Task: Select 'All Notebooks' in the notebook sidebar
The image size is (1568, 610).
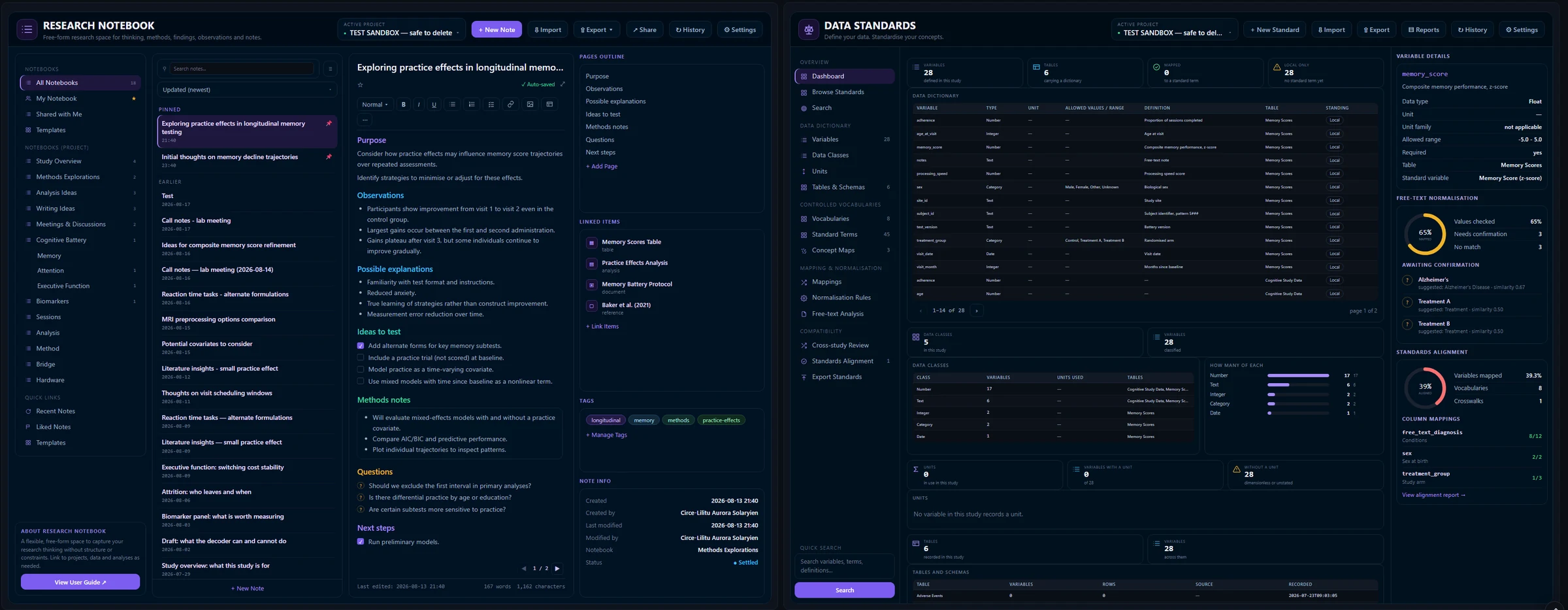Action: coord(80,83)
